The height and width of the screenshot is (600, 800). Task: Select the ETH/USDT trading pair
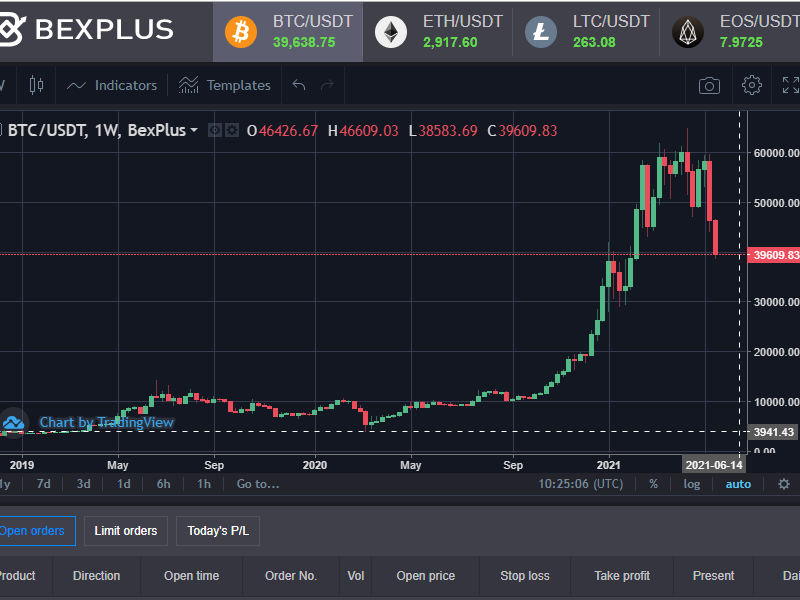(x=442, y=31)
